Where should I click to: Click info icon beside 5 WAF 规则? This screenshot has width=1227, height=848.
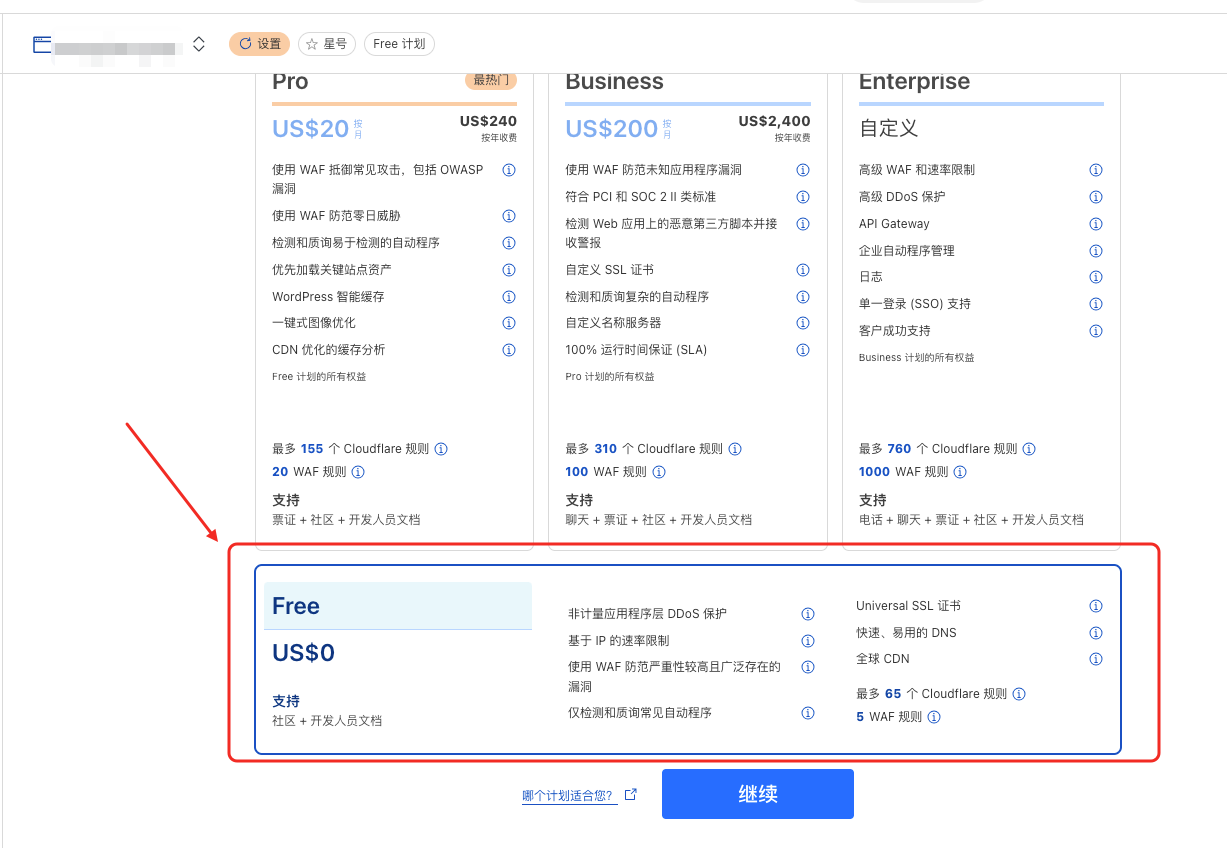pyautogui.click(x=934, y=717)
